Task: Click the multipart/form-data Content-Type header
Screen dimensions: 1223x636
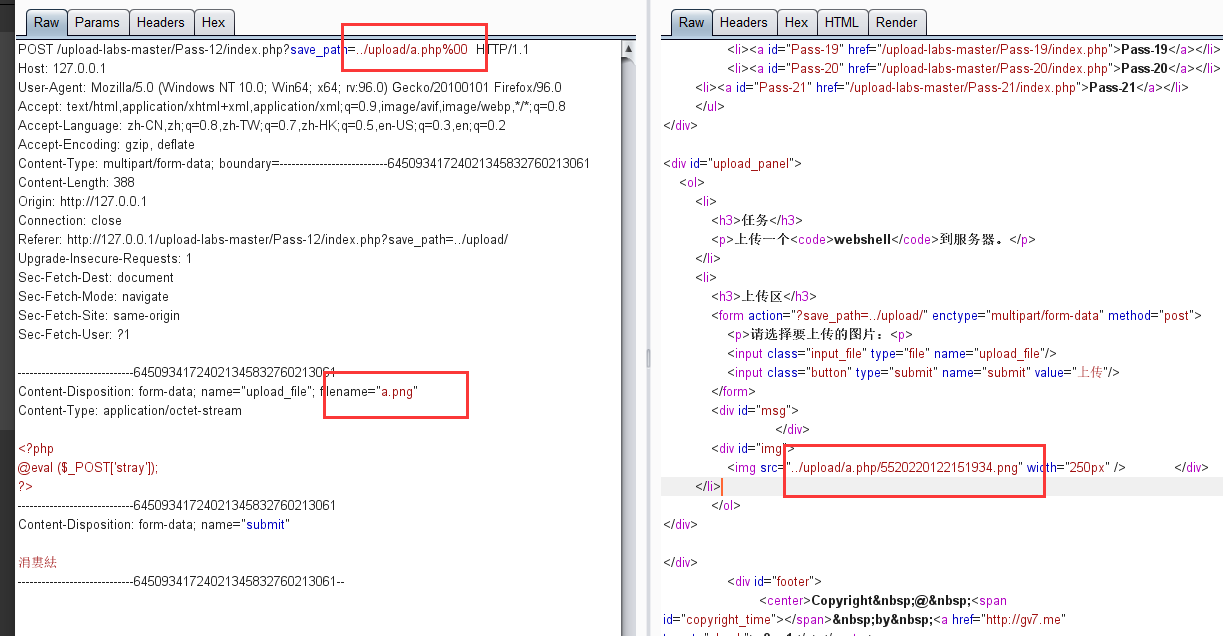Action: (x=304, y=163)
